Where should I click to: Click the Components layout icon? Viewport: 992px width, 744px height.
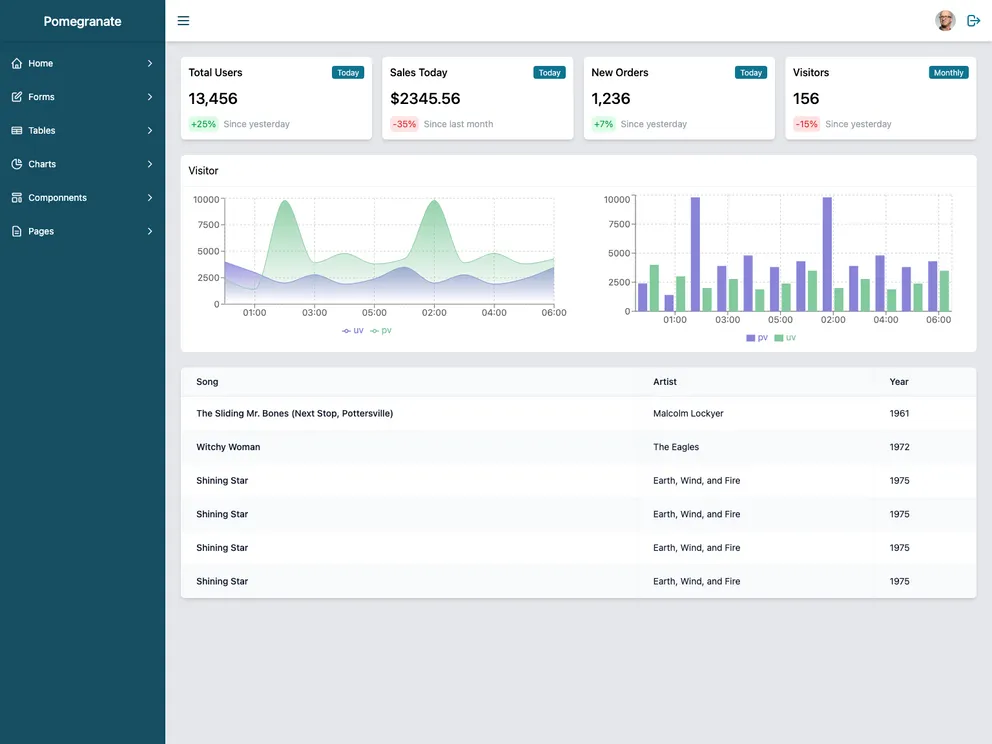pos(17,198)
